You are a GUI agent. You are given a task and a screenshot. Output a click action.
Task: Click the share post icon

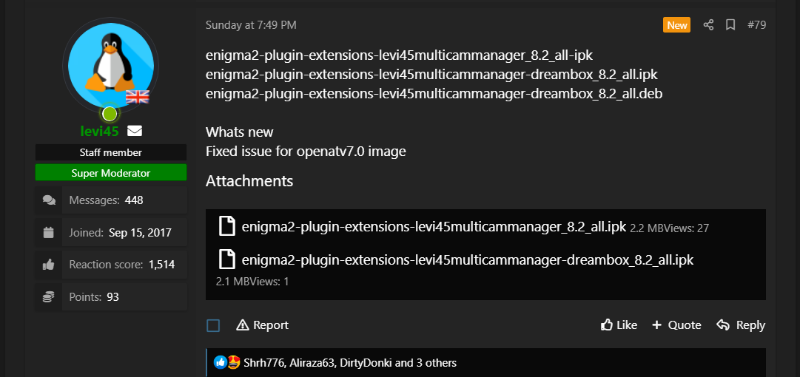point(708,24)
